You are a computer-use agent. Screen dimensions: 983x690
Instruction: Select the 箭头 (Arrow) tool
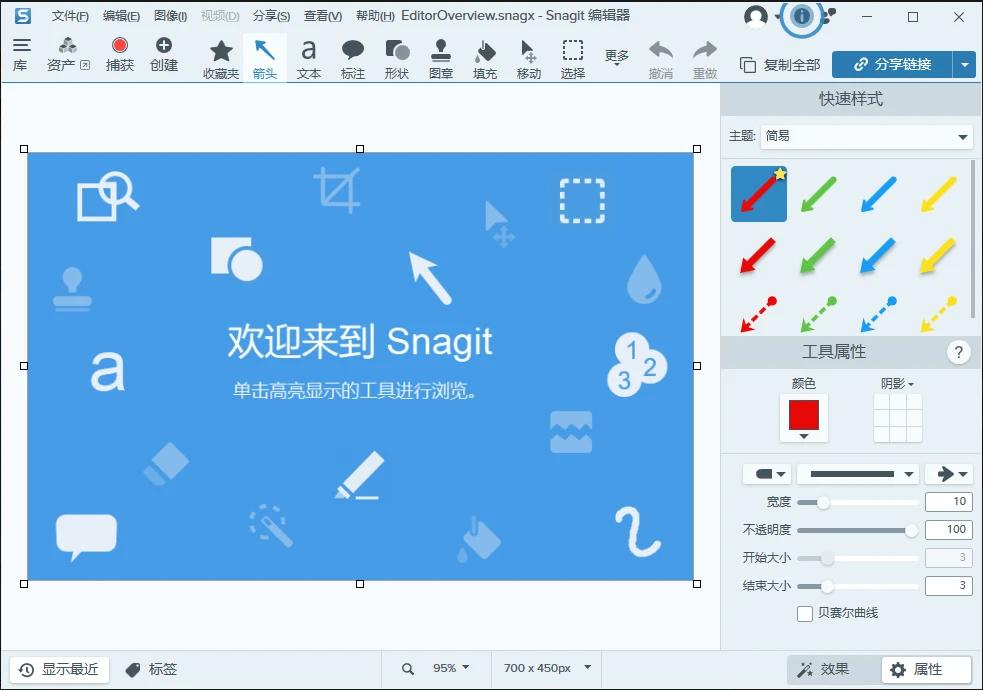point(265,57)
